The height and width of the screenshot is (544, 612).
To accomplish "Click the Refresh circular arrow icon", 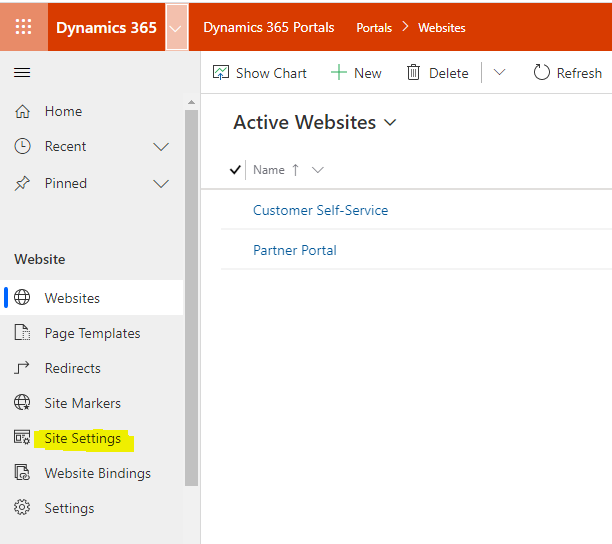I will [x=541, y=72].
